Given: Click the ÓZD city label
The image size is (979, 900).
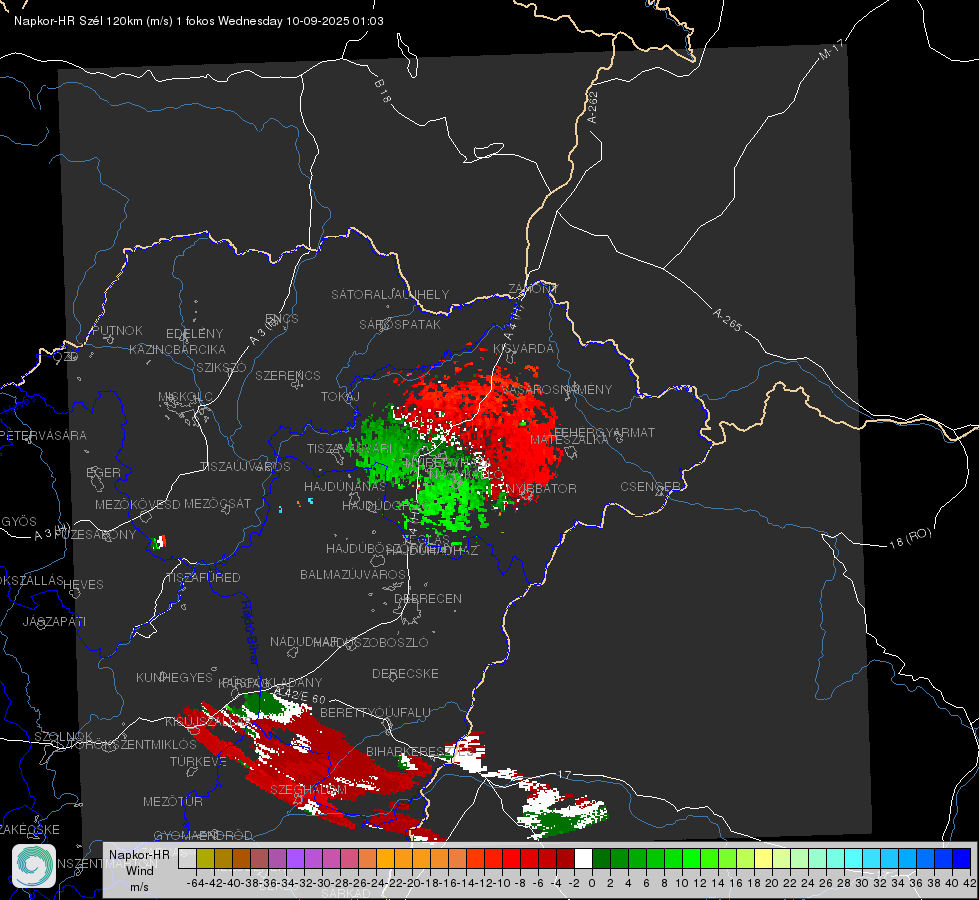Looking at the screenshot, I should click(66, 357).
